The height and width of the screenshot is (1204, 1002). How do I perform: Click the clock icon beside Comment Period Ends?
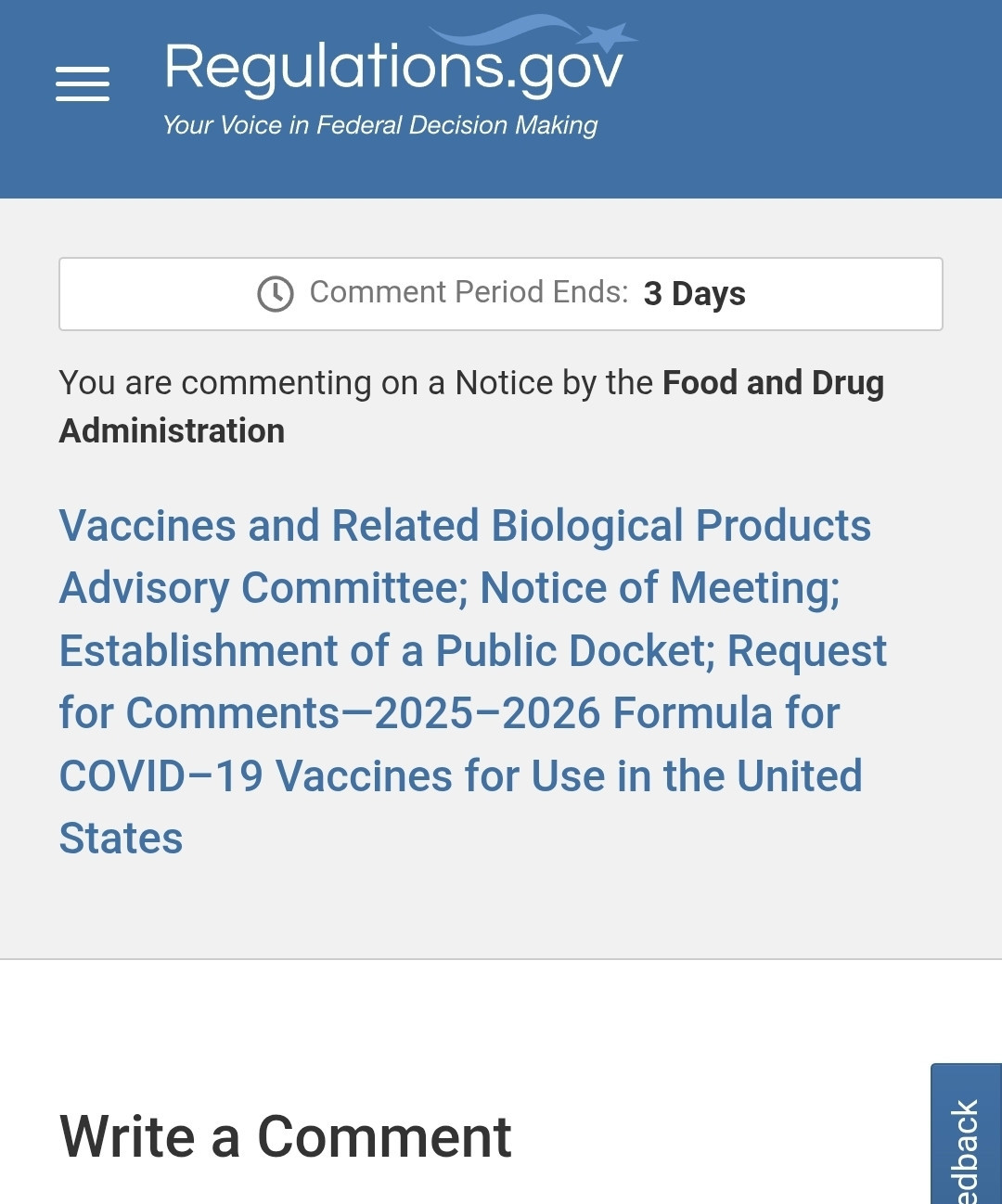pyautogui.click(x=276, y=294)
